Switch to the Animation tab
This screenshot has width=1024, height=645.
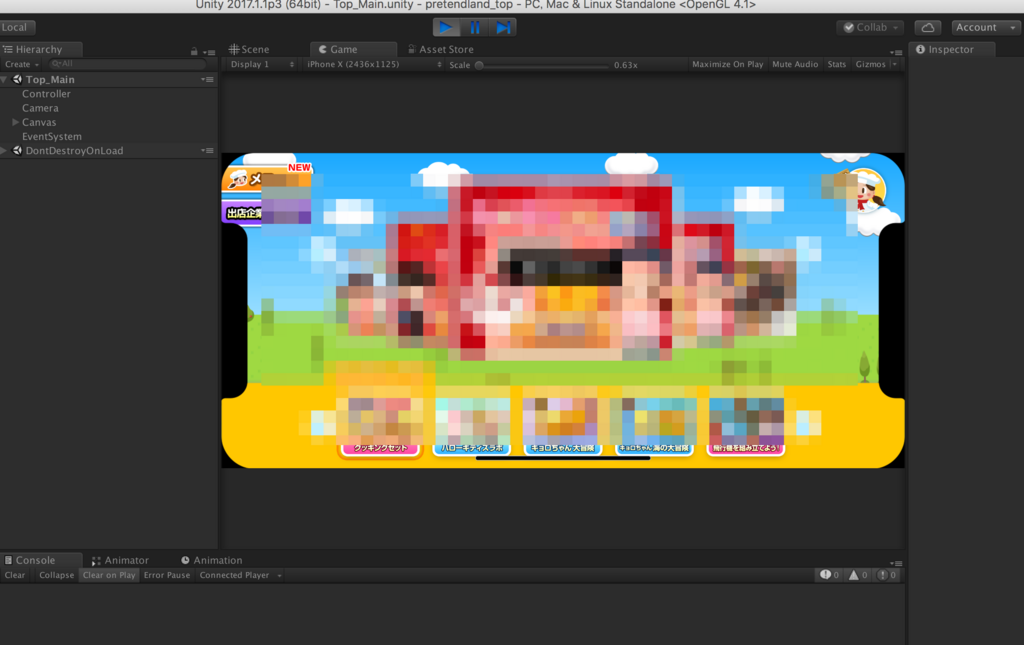pyautogui.click(x=212, y=561)
